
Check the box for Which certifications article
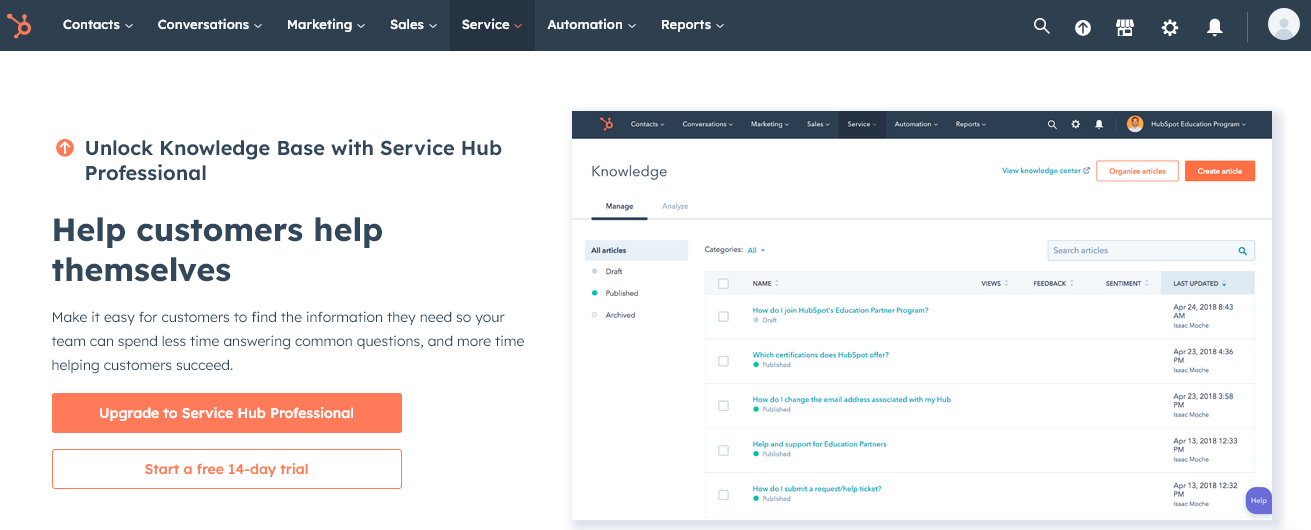[x=723, y=361]
